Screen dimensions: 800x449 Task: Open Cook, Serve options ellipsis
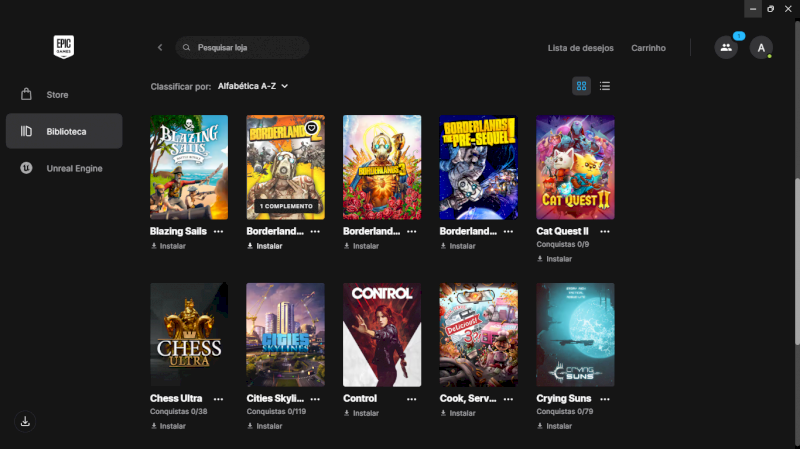[508, 399]
